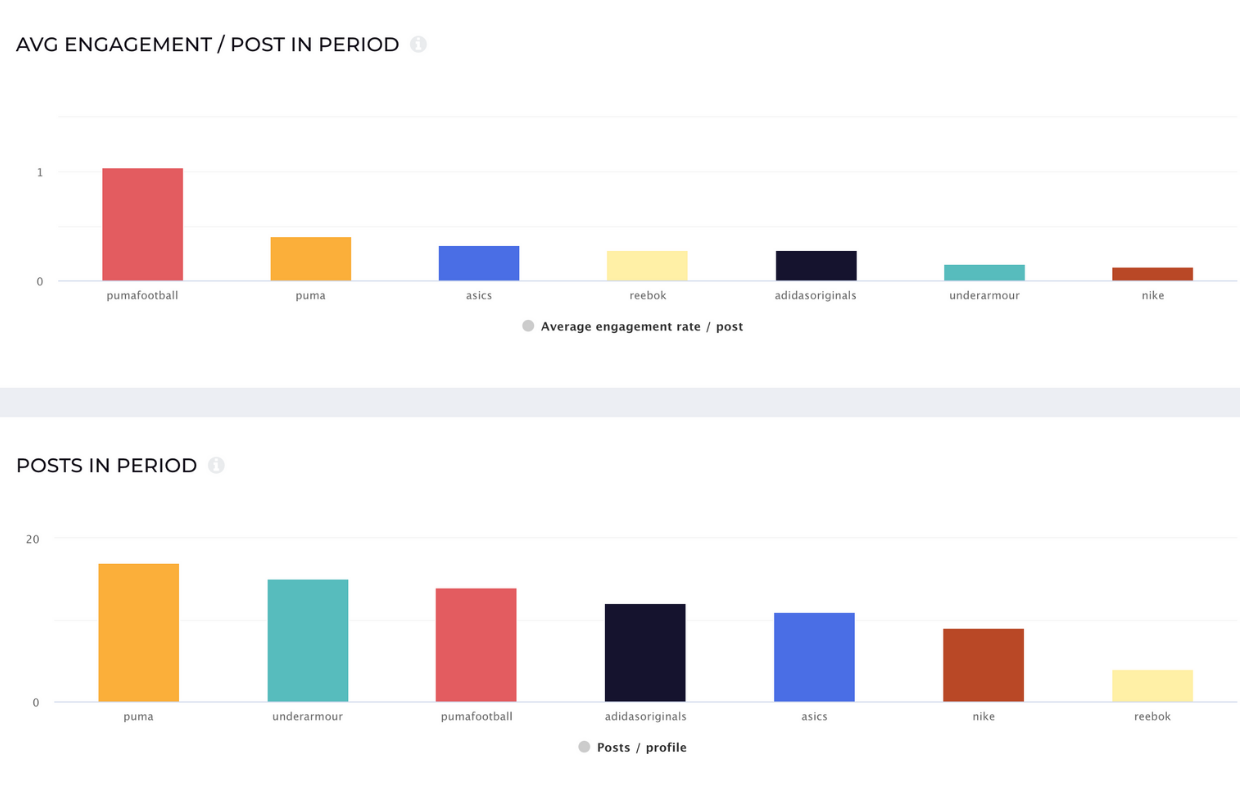Click brown nike bar in posts chart

(983, 665)
